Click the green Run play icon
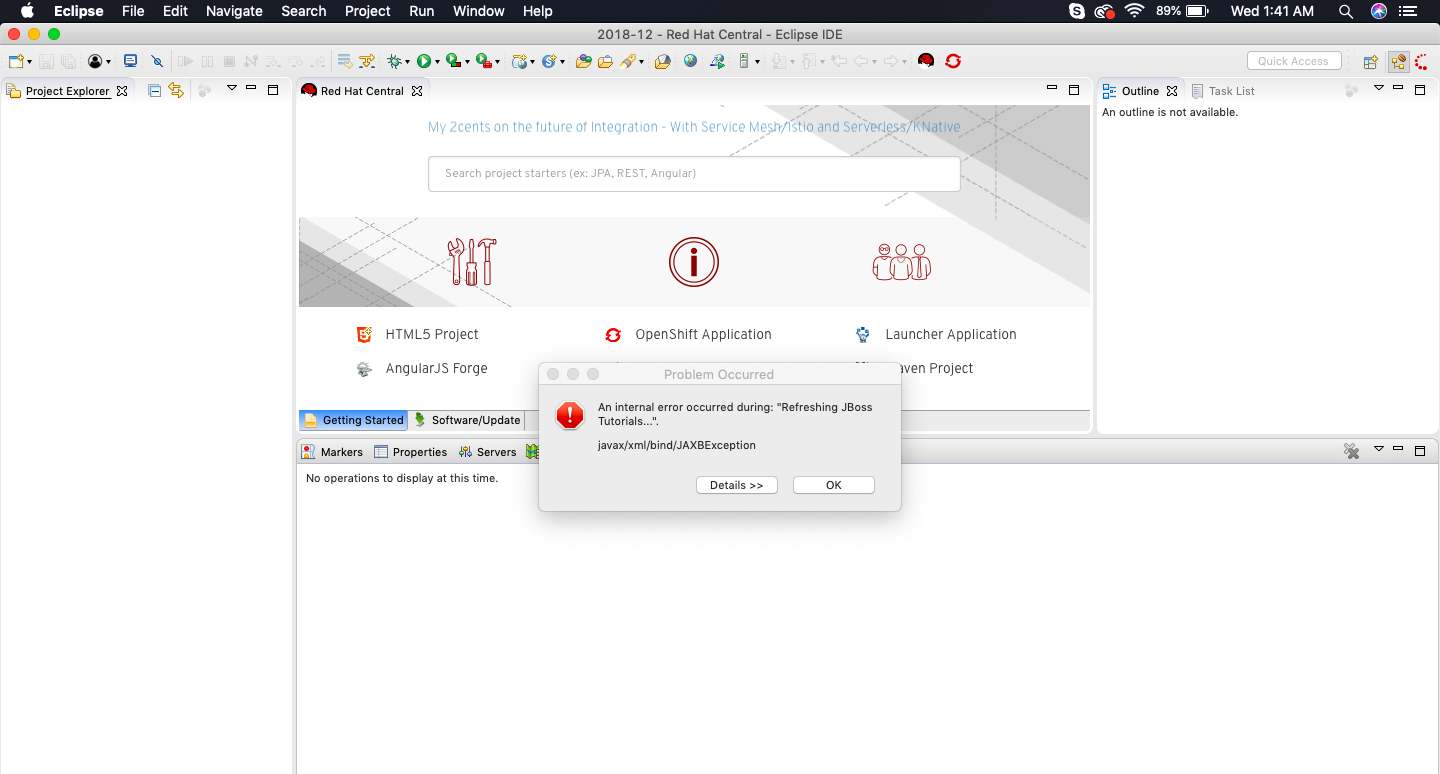1440x774 pixels. pyautogui.click(x=424, y=61)
